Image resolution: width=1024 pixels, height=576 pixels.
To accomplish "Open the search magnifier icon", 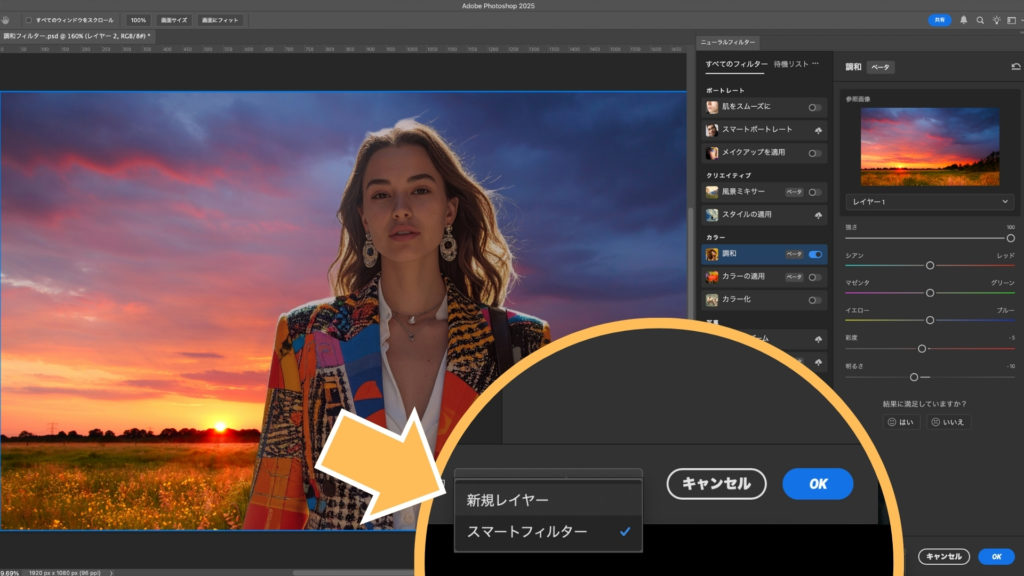I will (x=980, y=20).
